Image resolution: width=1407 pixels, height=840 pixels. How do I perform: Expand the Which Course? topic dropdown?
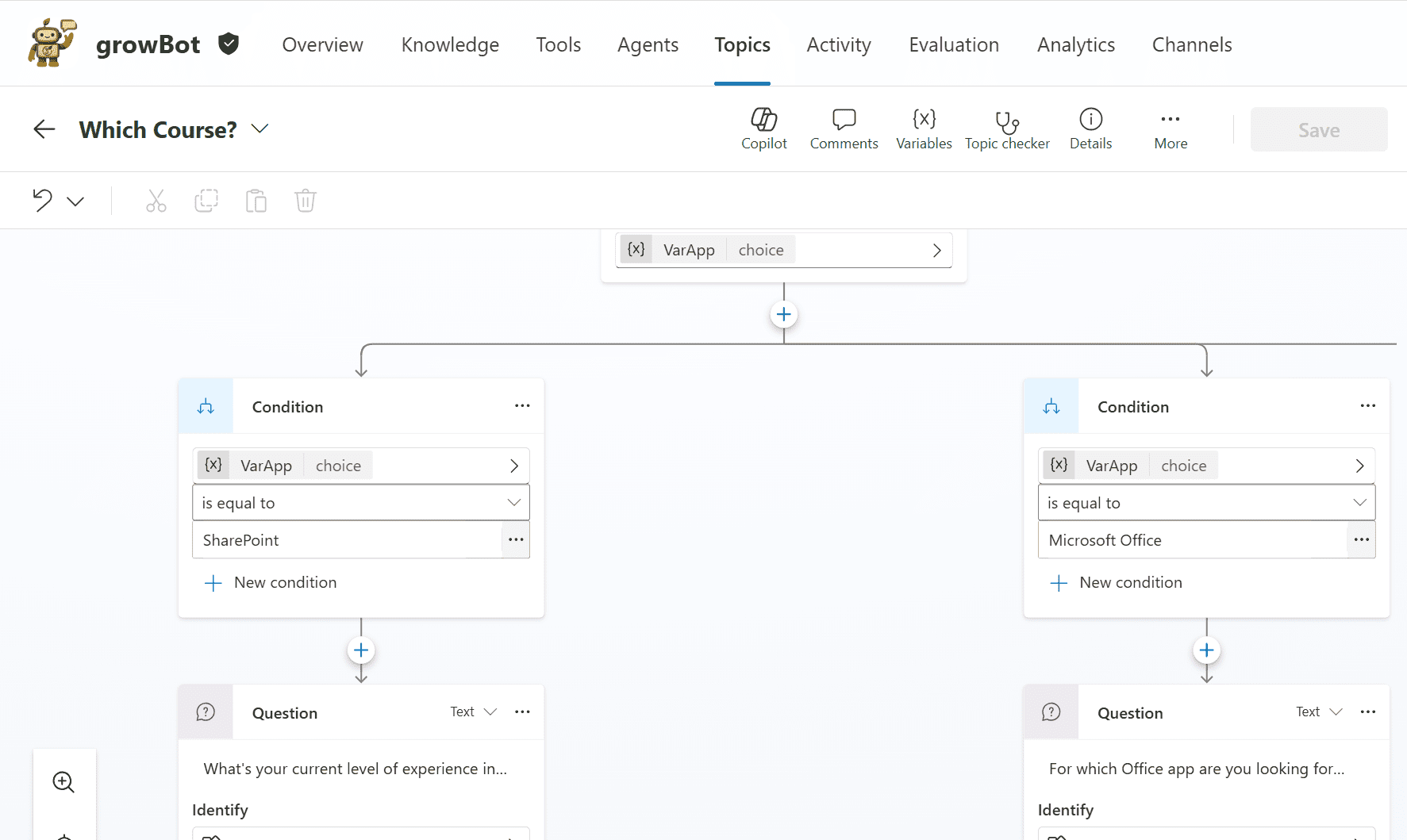point(259,129)
